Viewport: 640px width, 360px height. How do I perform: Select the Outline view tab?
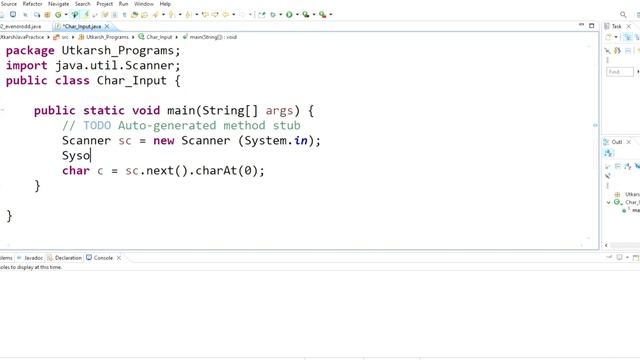coord(613,142)
